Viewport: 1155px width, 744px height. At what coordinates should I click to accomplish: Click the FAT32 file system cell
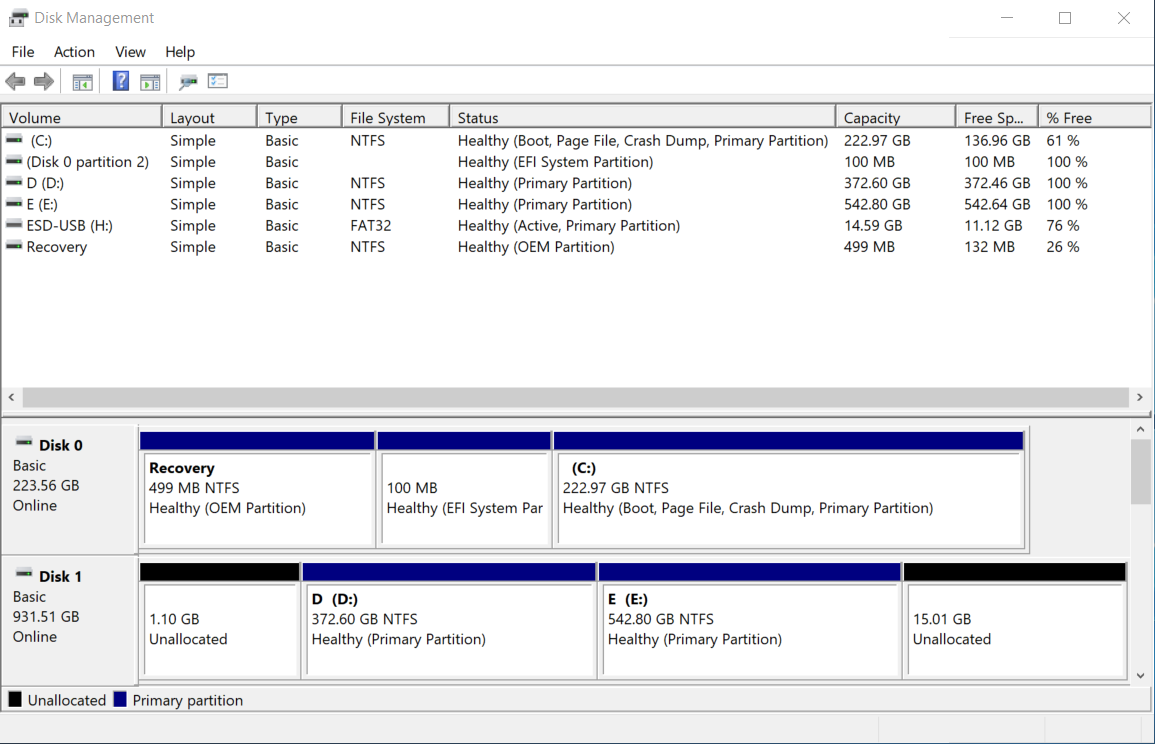pos(371,225)
